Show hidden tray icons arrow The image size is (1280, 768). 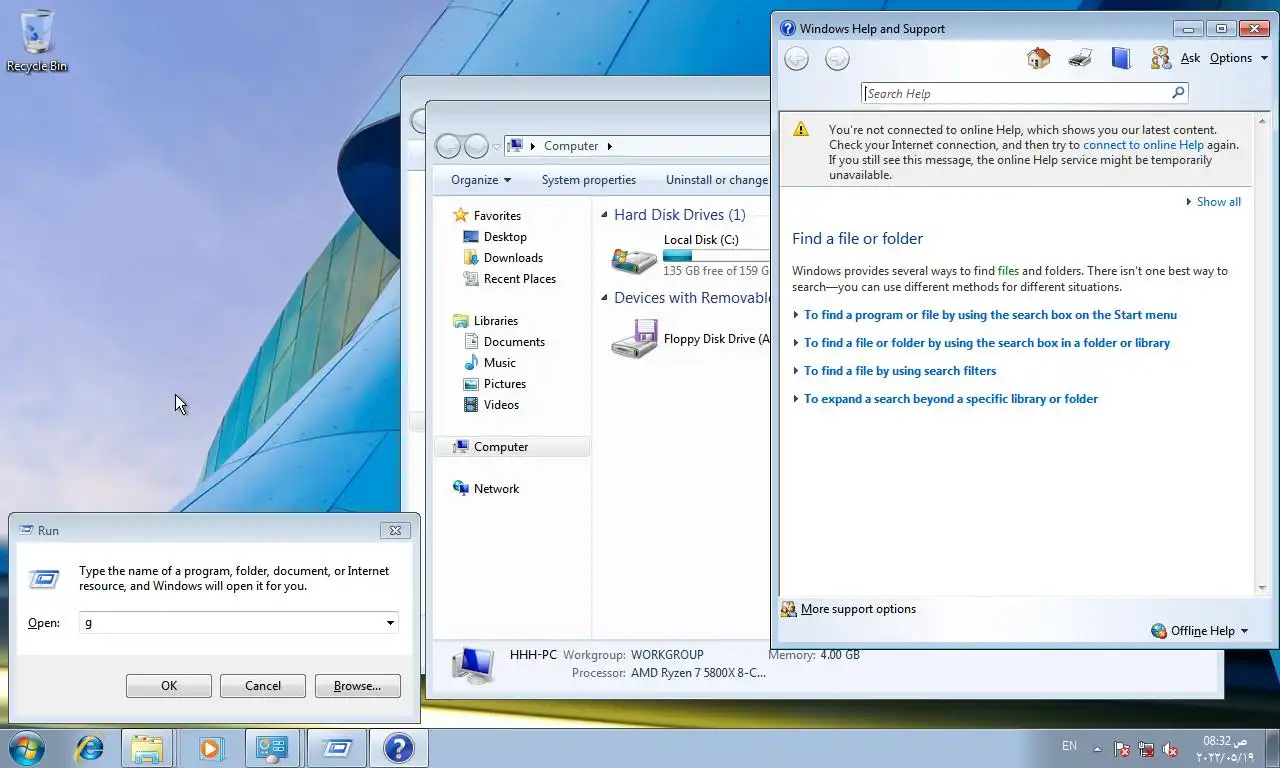point(1097,748)
